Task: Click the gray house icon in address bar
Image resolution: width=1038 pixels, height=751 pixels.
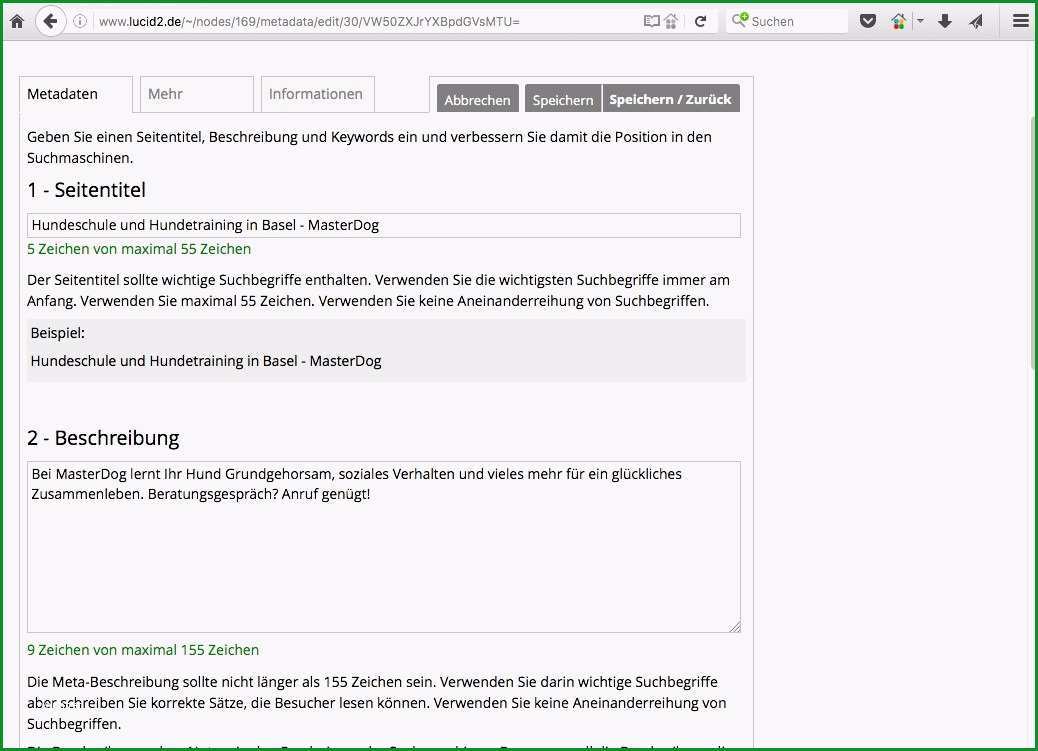Action: tap(671, 21)
